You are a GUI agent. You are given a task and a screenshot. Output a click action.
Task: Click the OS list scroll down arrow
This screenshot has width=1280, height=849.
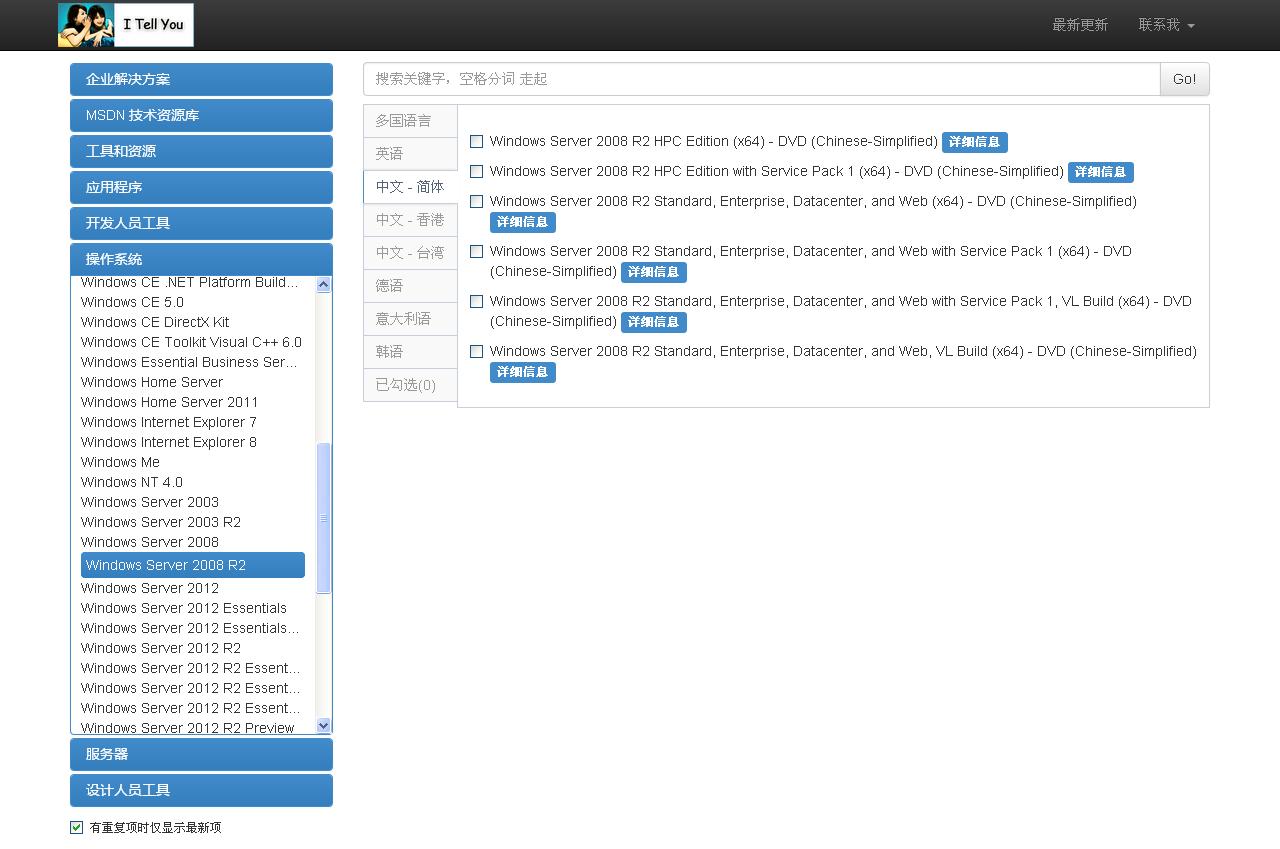coord(323,725)
